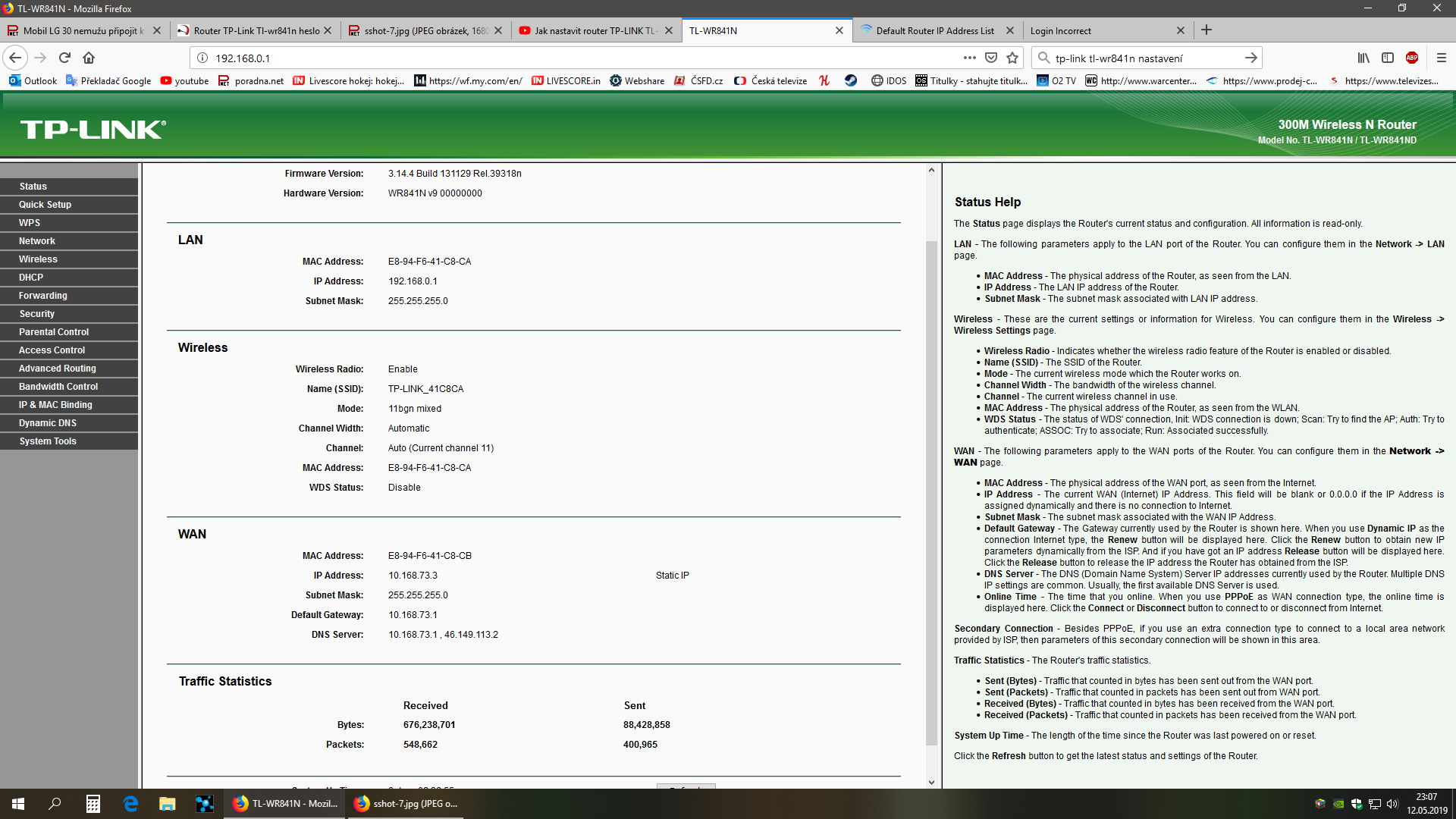Click the status page vertical scrollbar

point(931,493)
